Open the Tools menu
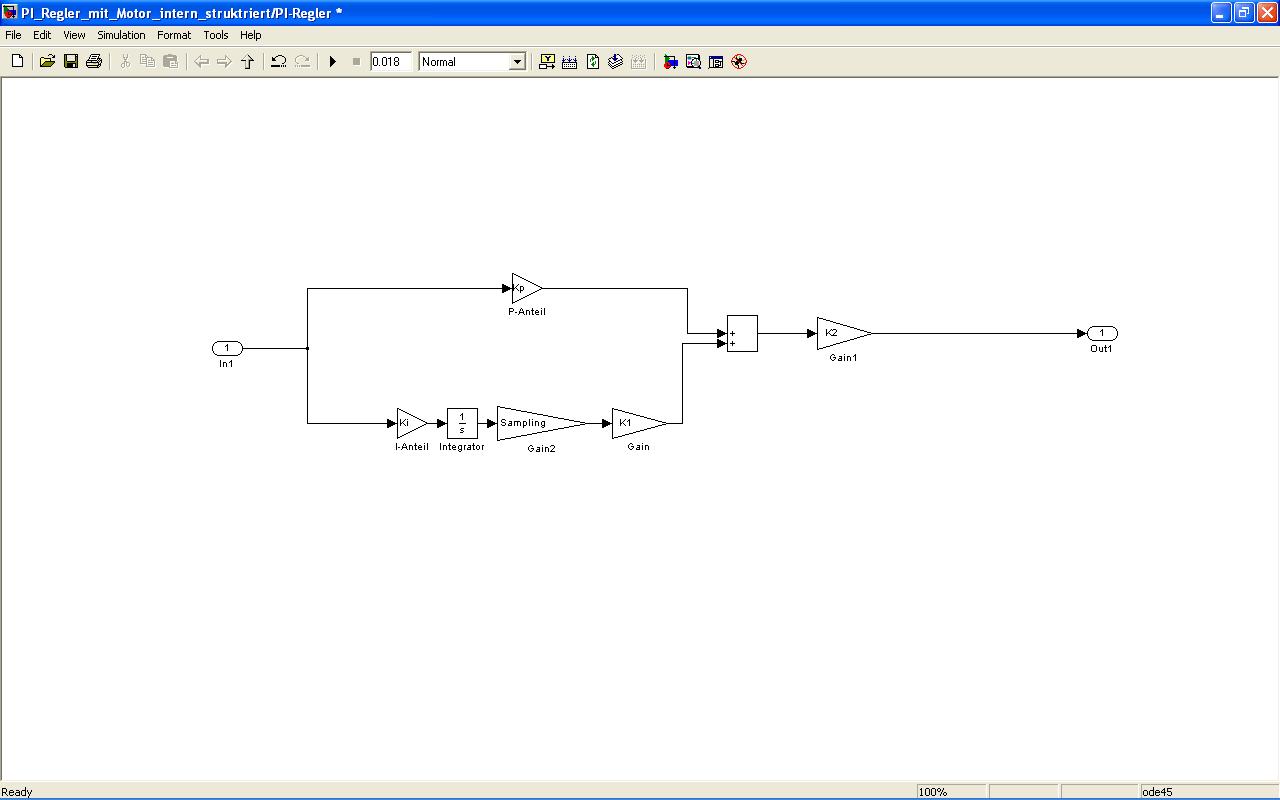 coord(216,35)
